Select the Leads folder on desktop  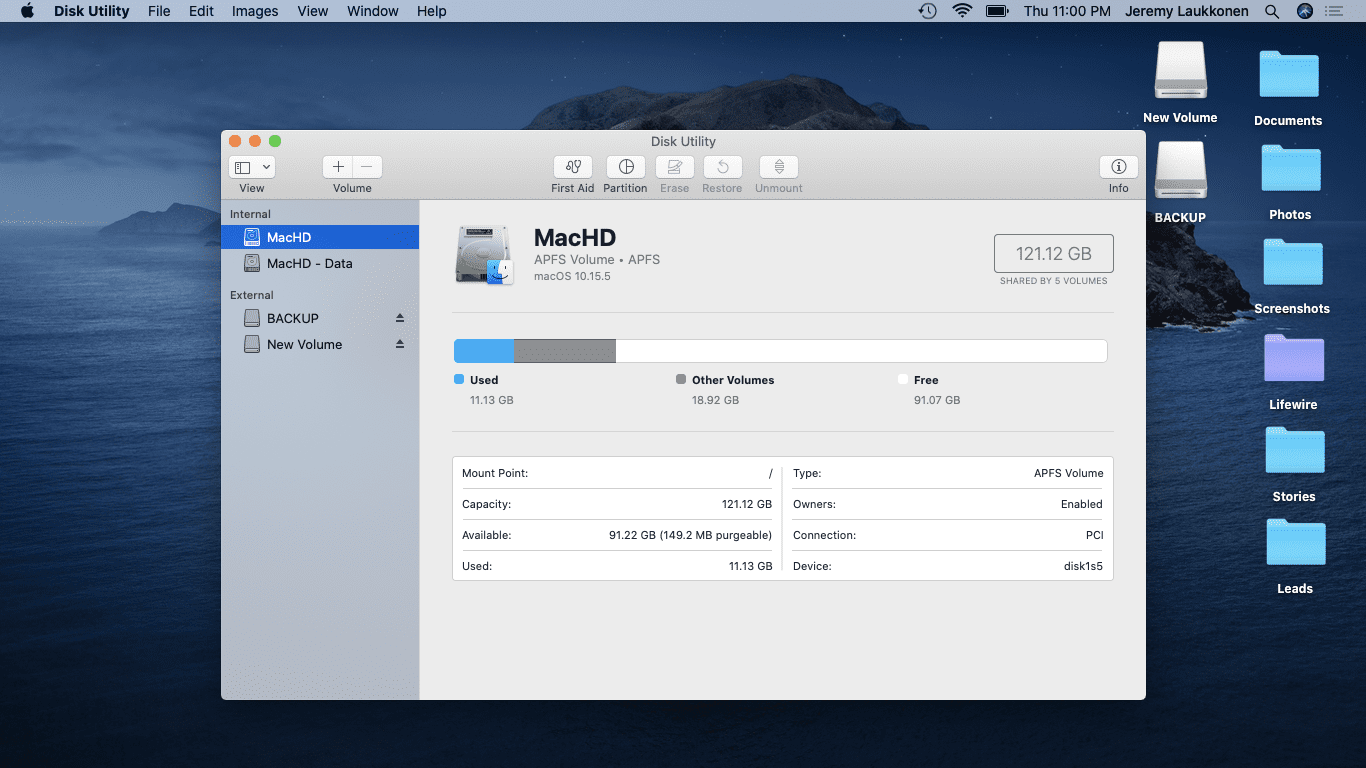[1296, 543]
